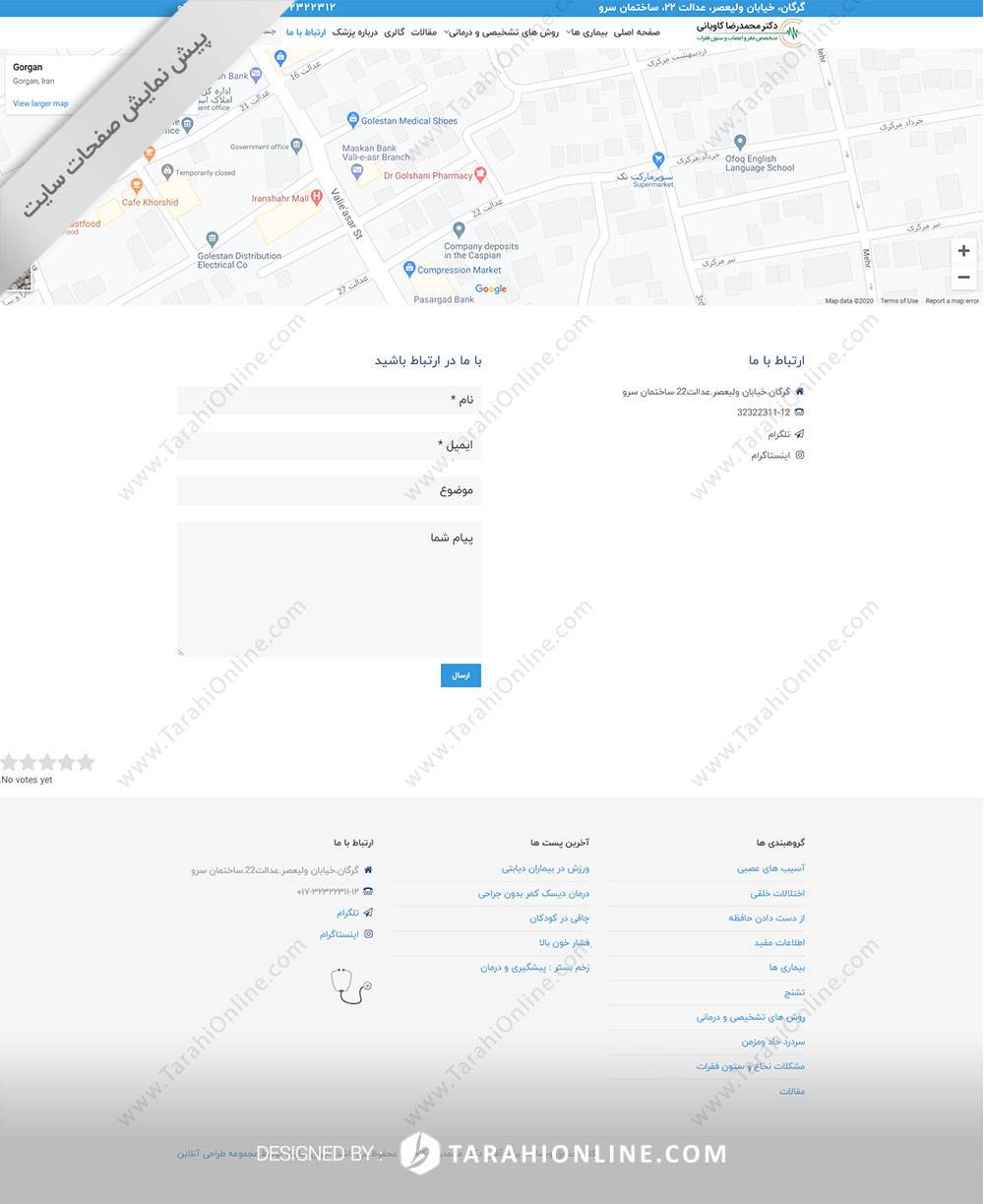This screenshot has width=984, height=1204.
Task: Go to صفحه اصلی in the navigation bar
Action: (638, 32)
